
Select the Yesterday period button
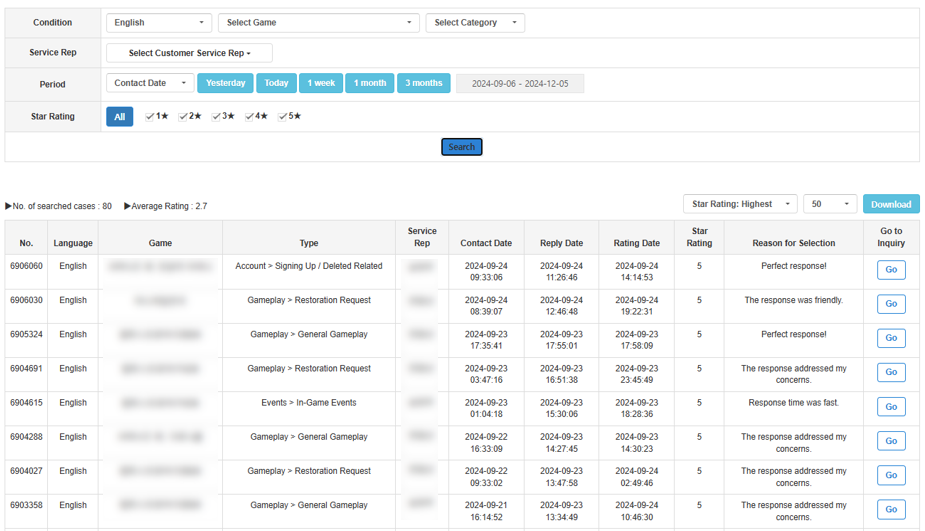point(225,83)
